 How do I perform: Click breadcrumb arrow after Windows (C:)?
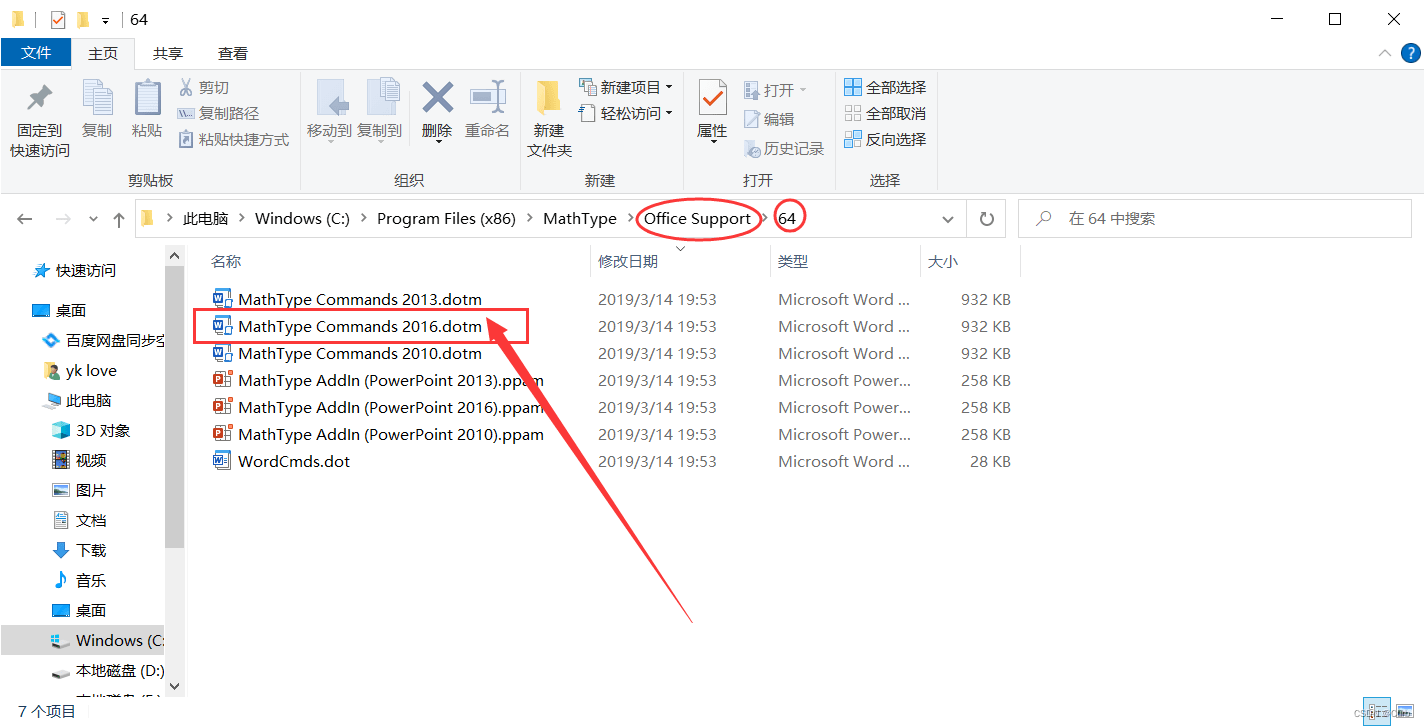point(363,219)
